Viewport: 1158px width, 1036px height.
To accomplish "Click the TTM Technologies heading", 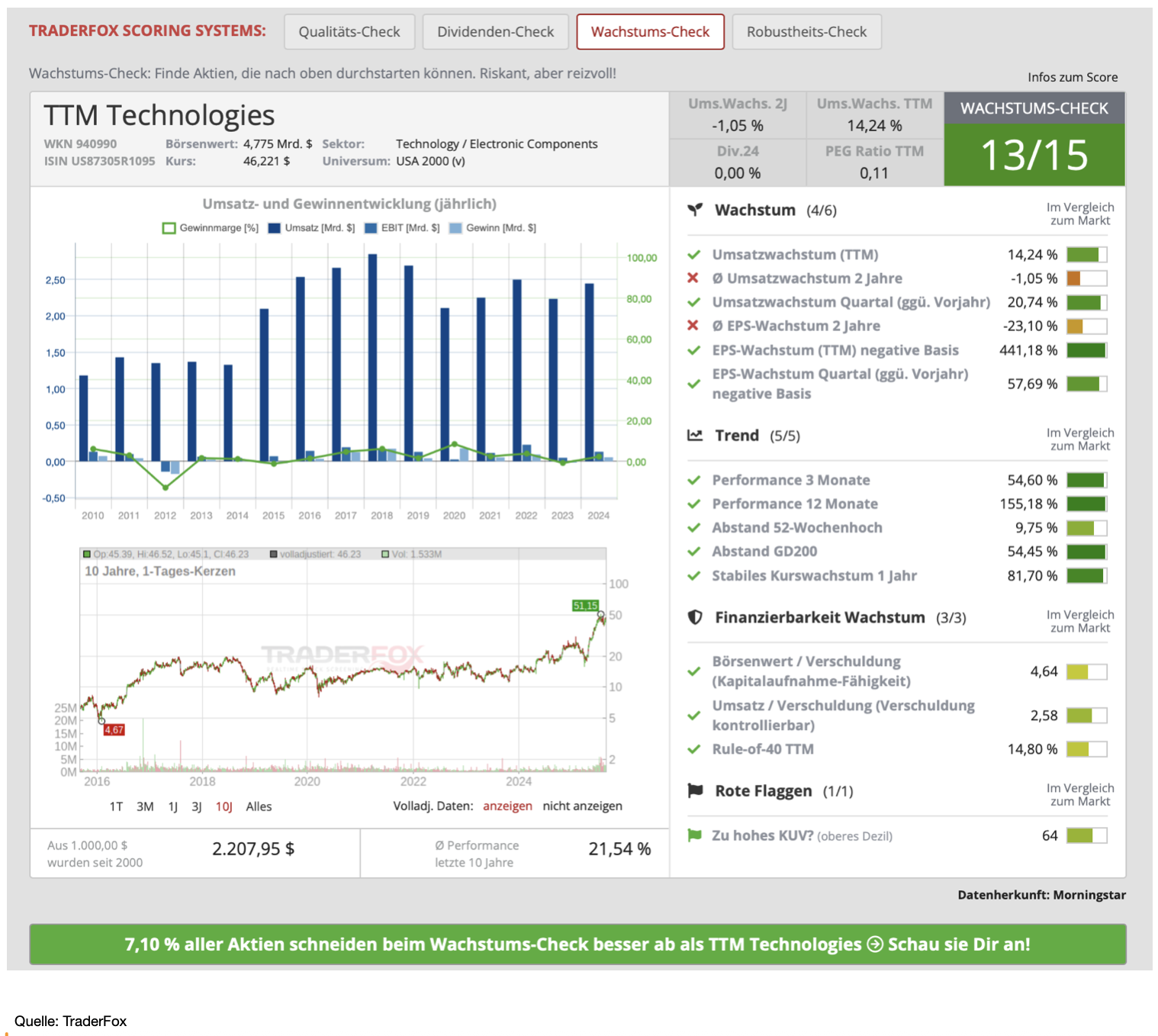I will tap(159, 115).
